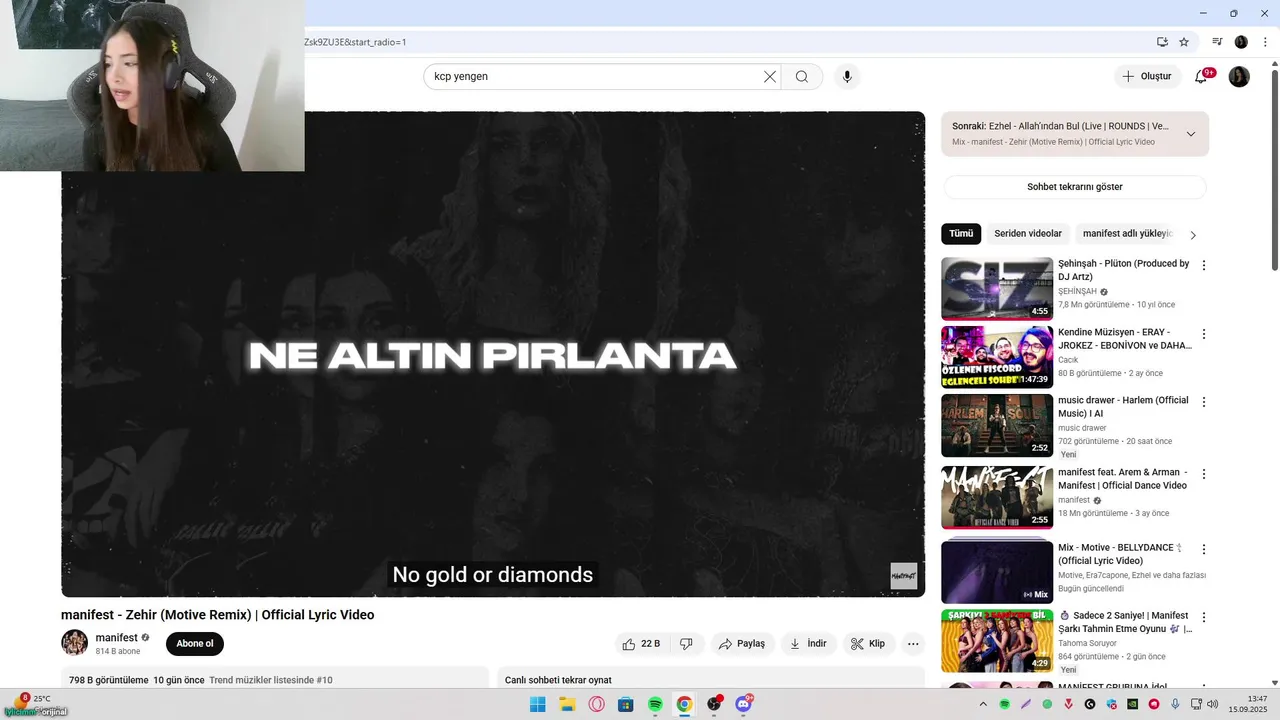Viewport: 1280px width, 720px height.
Task: Open options for music drawer Harlem video
Action: pos(1204,401)
